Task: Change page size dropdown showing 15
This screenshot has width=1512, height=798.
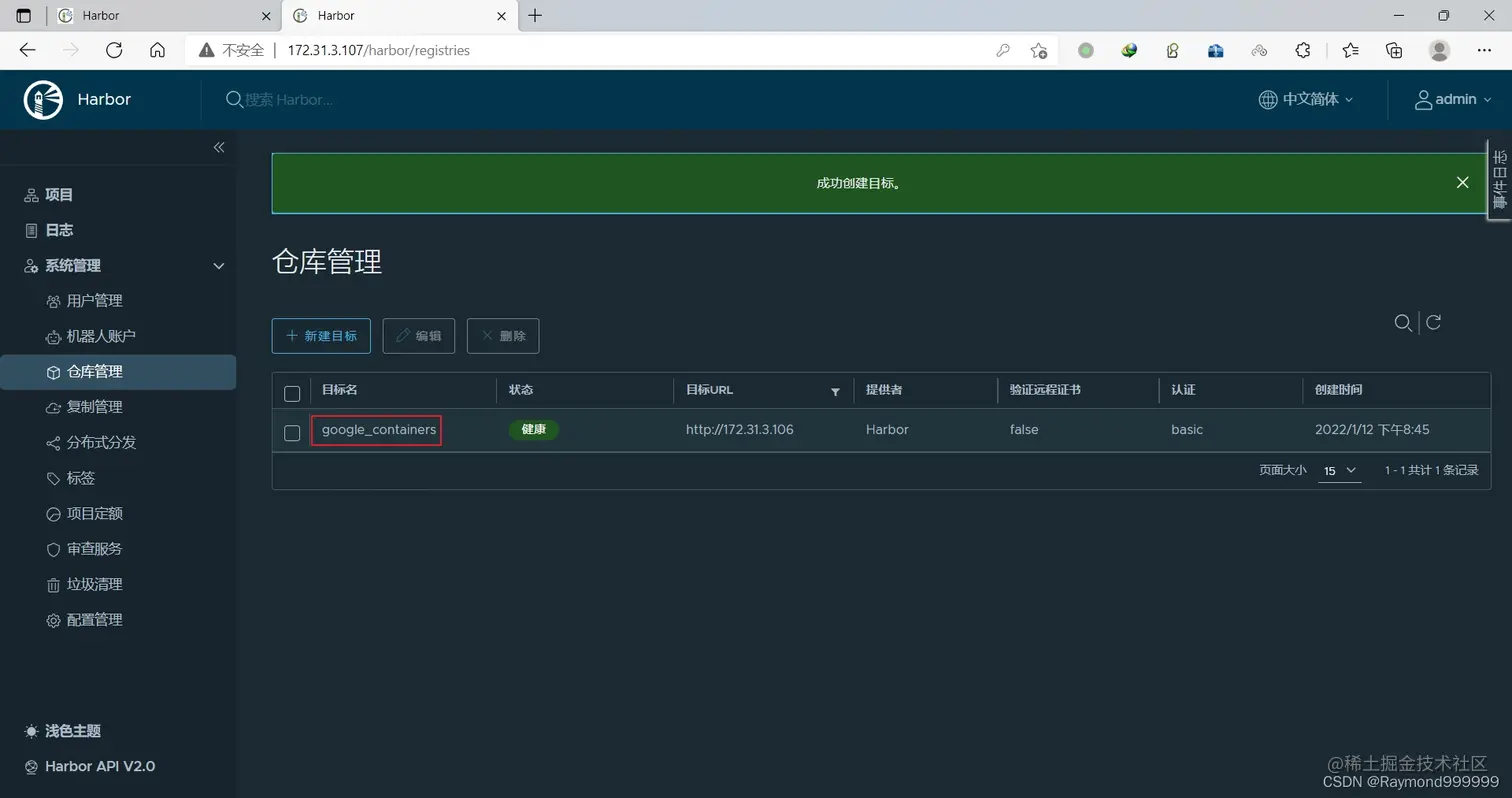Action: [1340, 470]
